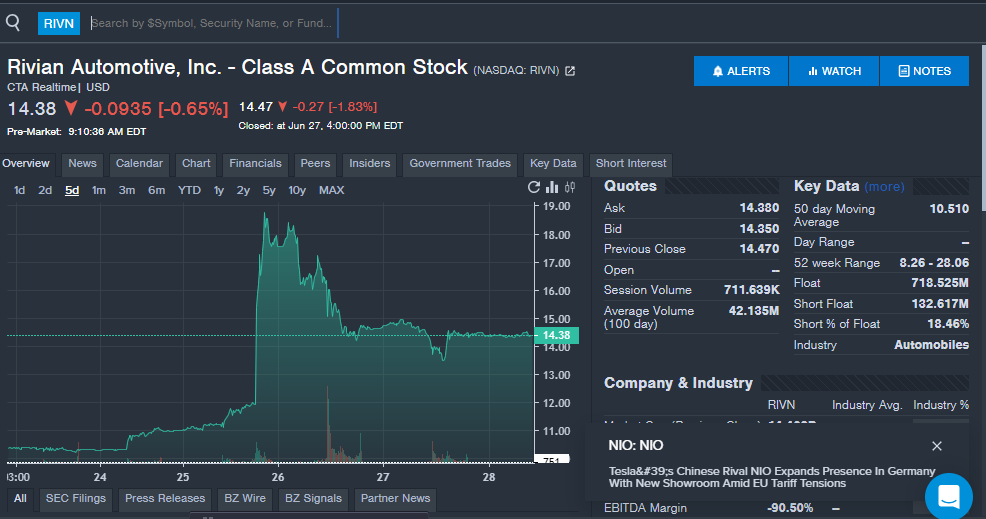The height and width of the screenshot is (519, 986).
Task: Switch to the Overview tab
Action: tap(26, 164)
